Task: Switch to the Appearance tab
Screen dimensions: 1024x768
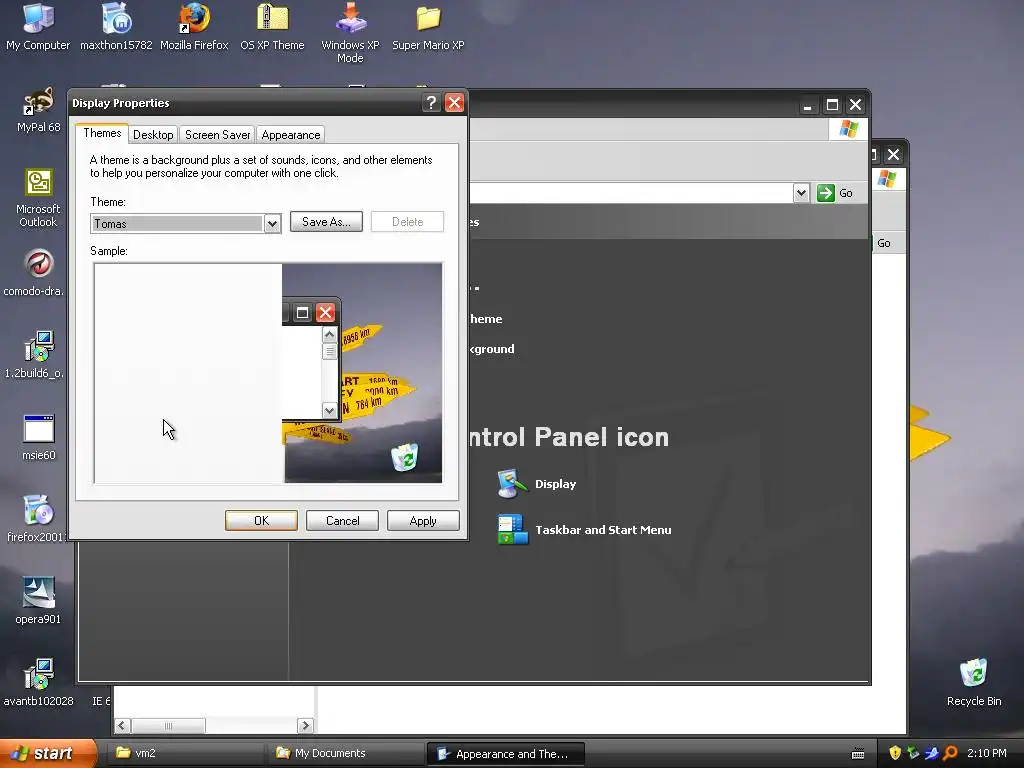Action: [291, 135]
